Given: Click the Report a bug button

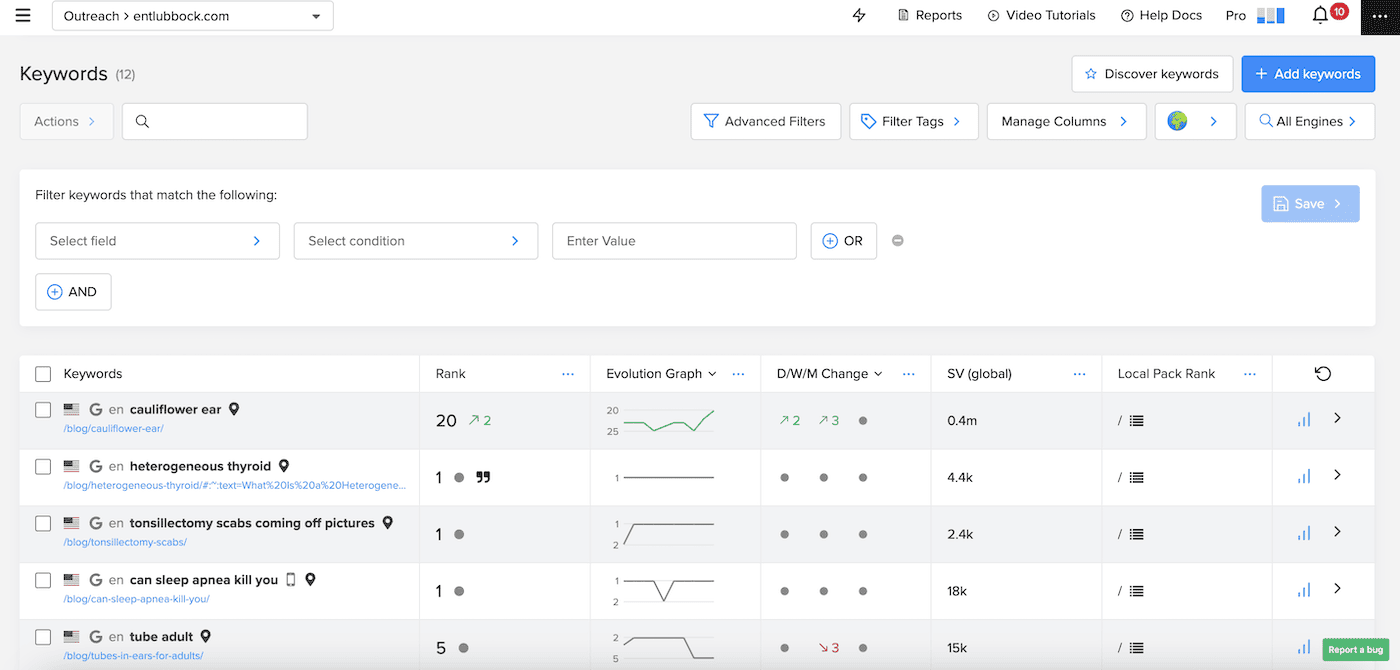Looking at the screenshot, I should [1357, 650].
